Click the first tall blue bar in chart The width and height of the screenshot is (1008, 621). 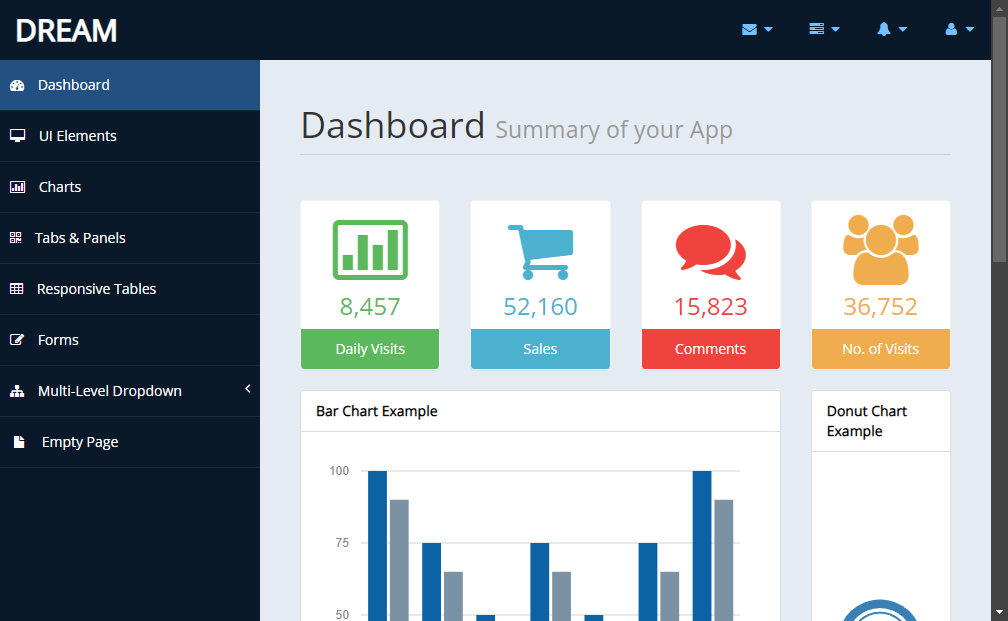pyautogui.click(x=377, y=546)
